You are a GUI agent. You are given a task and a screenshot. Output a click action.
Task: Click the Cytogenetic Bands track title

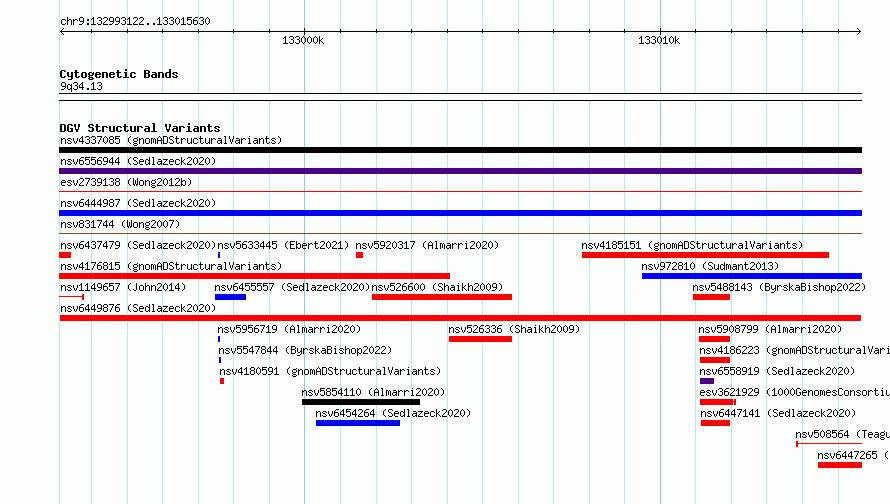click(119, 74)
